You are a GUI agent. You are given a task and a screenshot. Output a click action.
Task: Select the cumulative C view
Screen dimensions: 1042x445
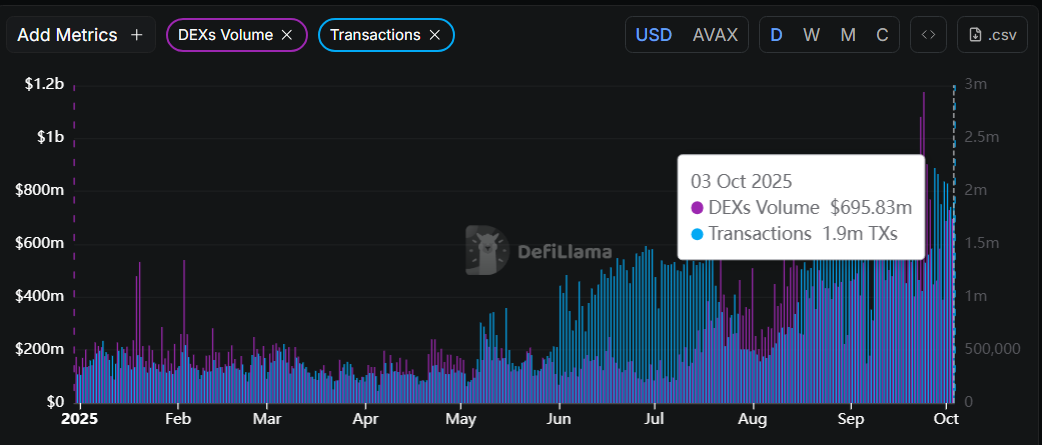[x=882, y=35]
